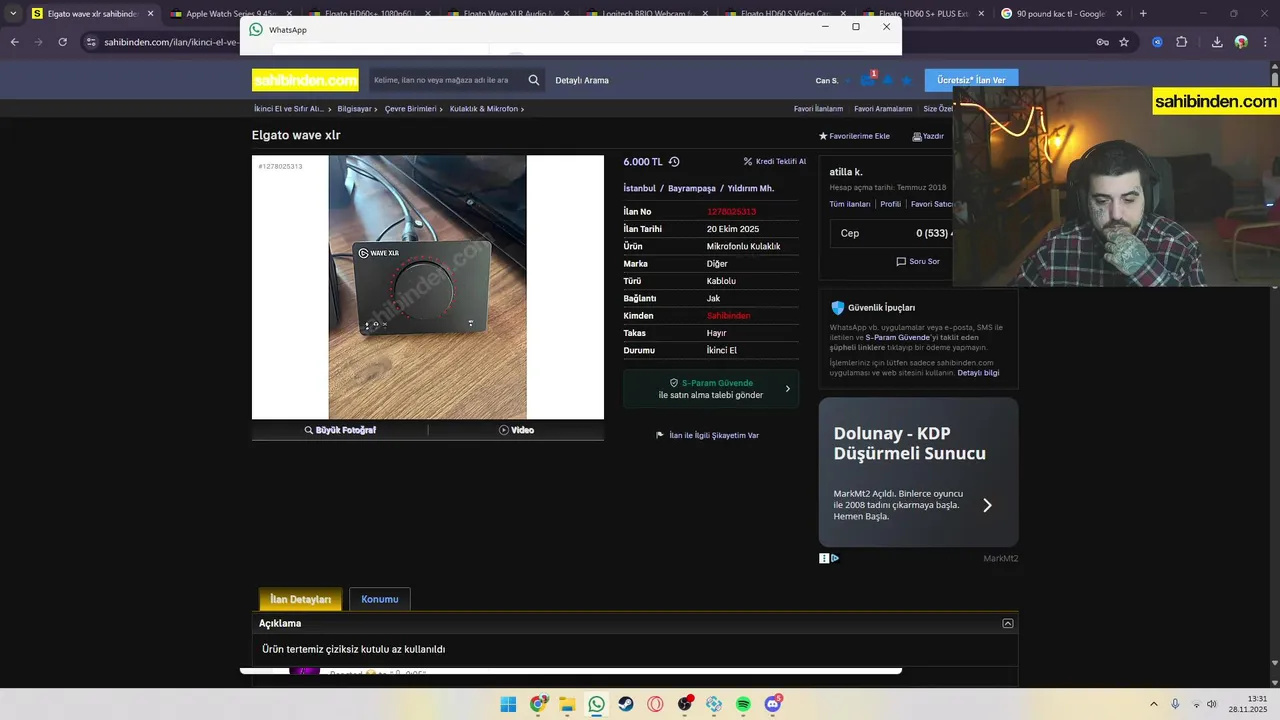The width and height of the screenshot is (1280, 720).
Task: Click İstanbul location link
Action: (x=639, y=188)
